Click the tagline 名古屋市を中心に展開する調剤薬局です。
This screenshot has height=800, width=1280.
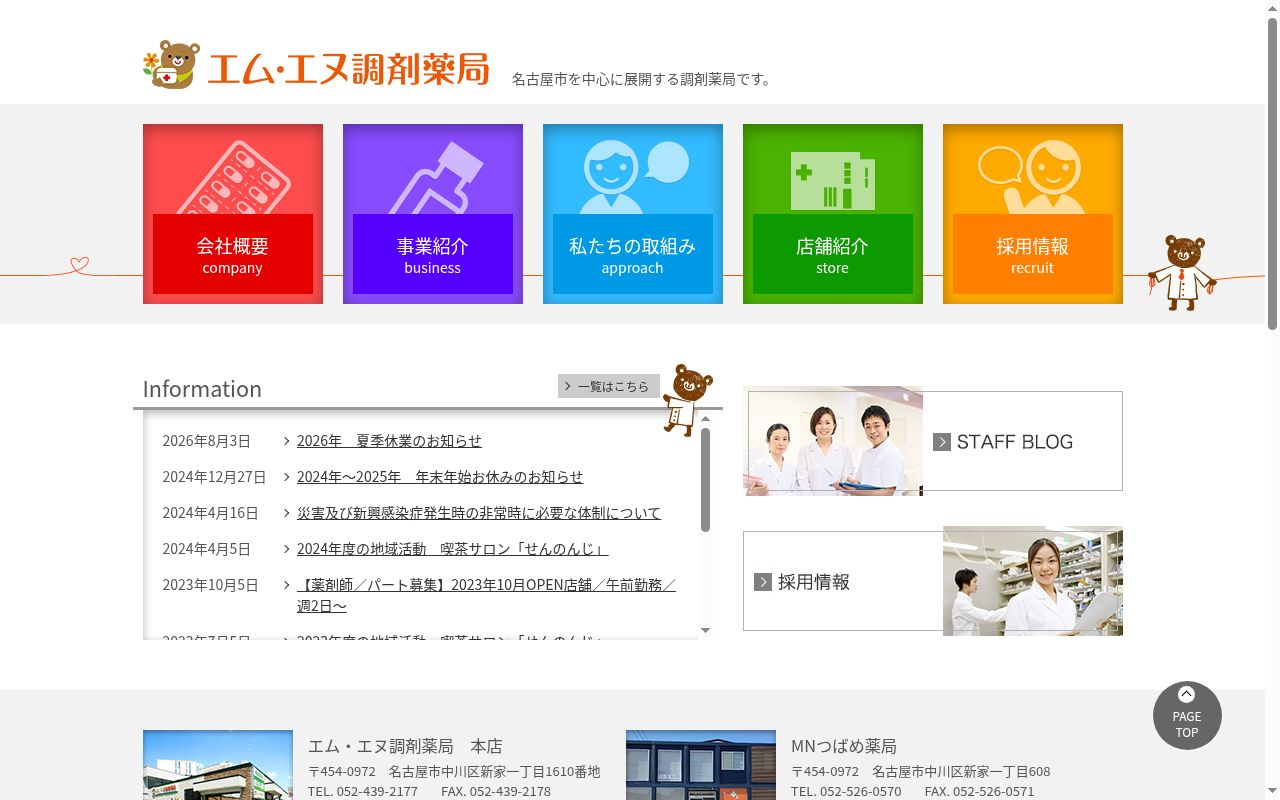pyautogui.click(x=644, y=79)
